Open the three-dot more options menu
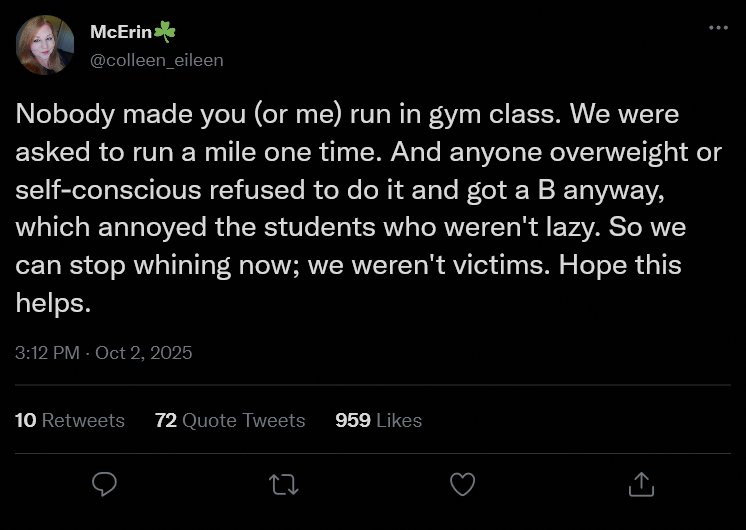Screen dimensions: 746x530 pyautogui.click(x=718, y=28)
